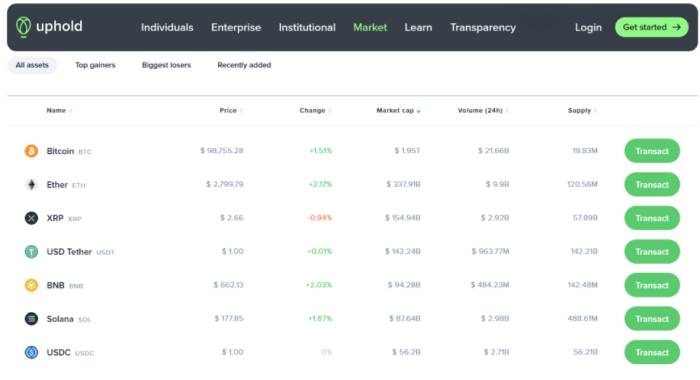Open the Recently added tab
Image resolution: width=700 pixels, height=380 pixels.
(x=244, y=65)
